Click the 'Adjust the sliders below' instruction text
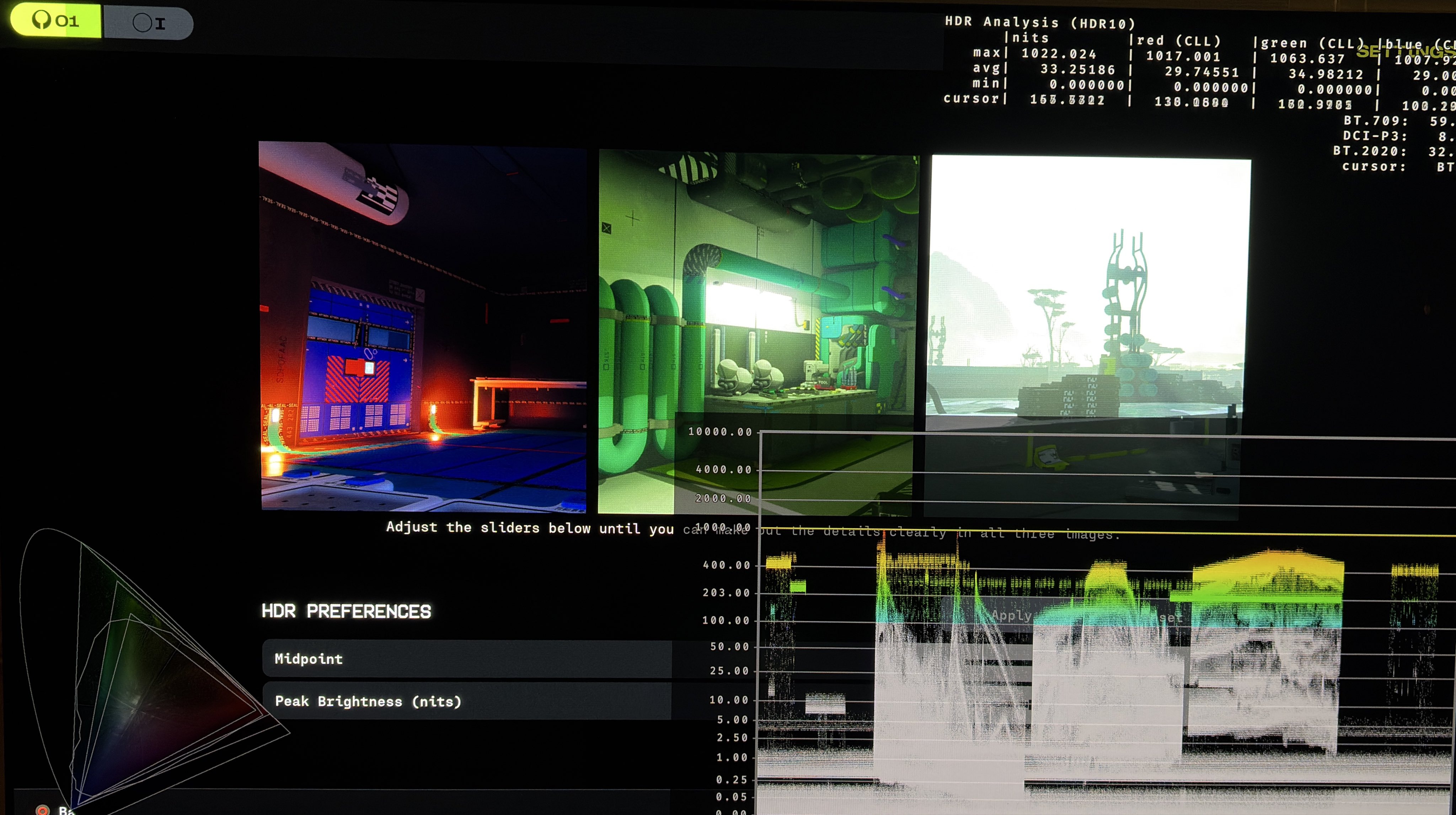1456x815 pixels. (753, 530)
